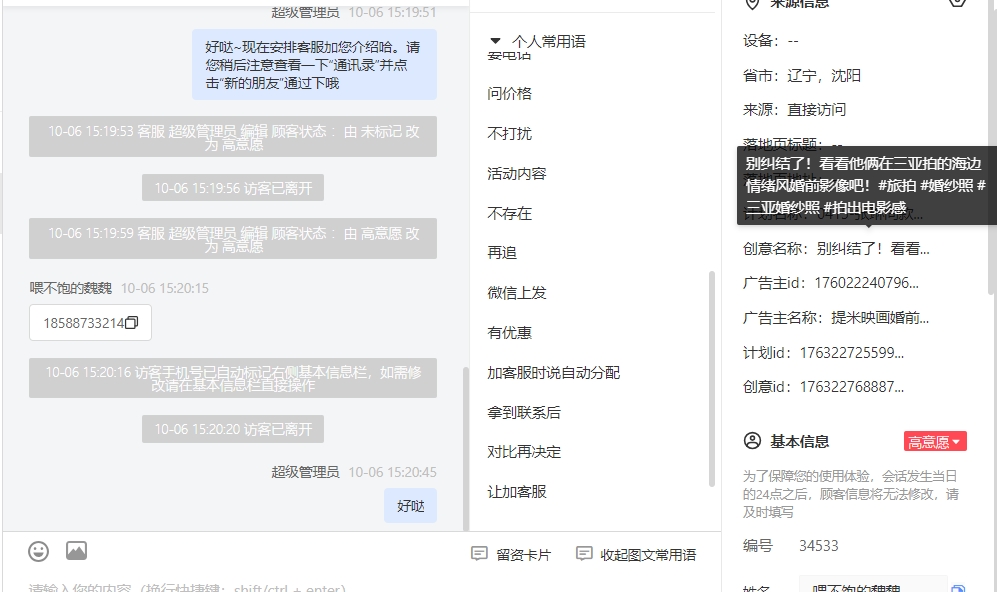
Task: Click the 创意名称 value 别纠结了！看看...
Action: (x=873, y=249)
